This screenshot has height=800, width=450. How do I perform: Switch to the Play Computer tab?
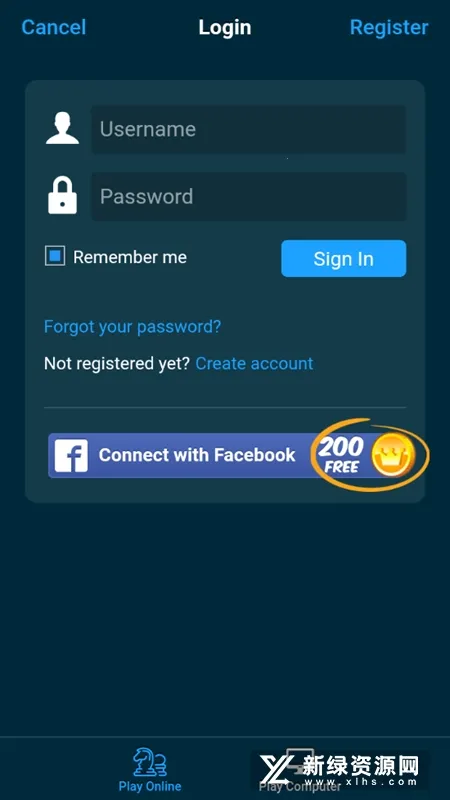point(300,769)
